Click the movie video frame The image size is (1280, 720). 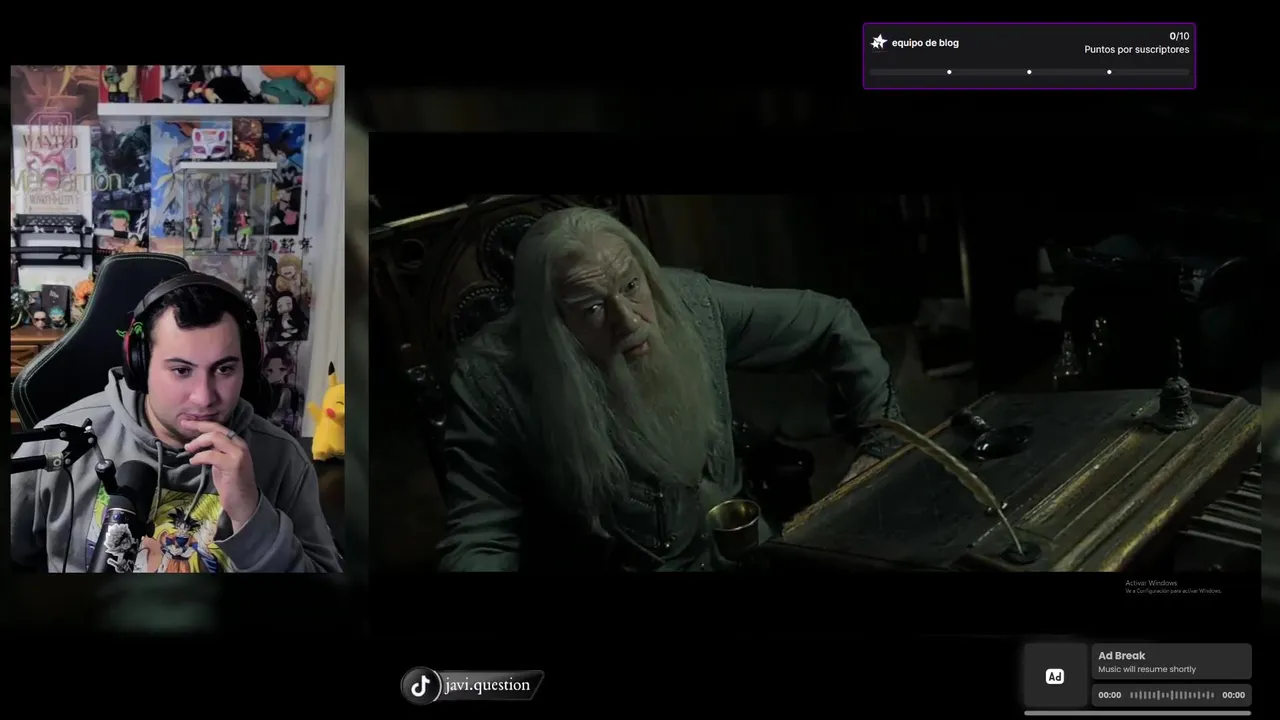815,383
